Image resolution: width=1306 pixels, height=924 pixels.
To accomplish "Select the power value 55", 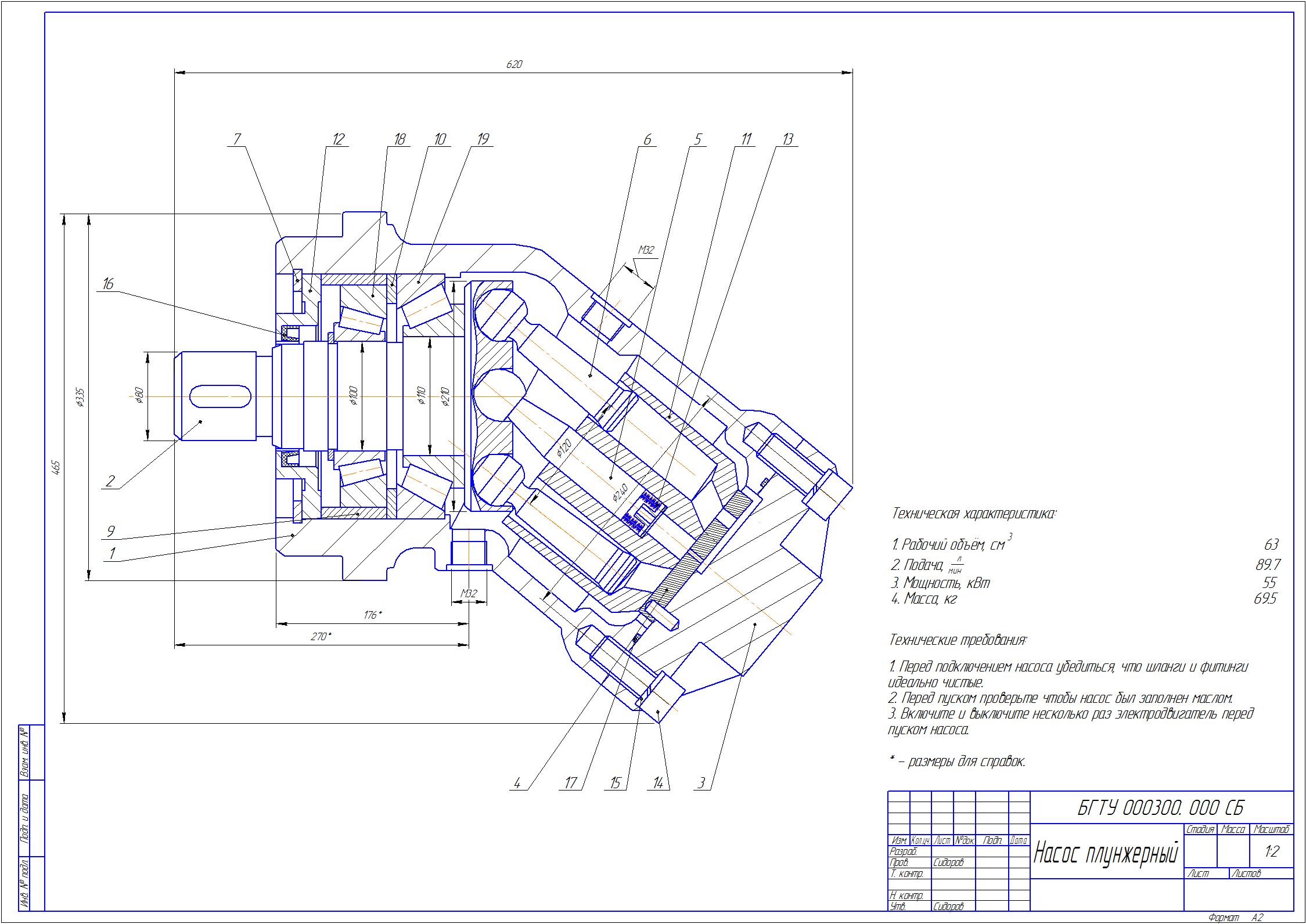I will pyautogui.click(x=1269, y=583).
